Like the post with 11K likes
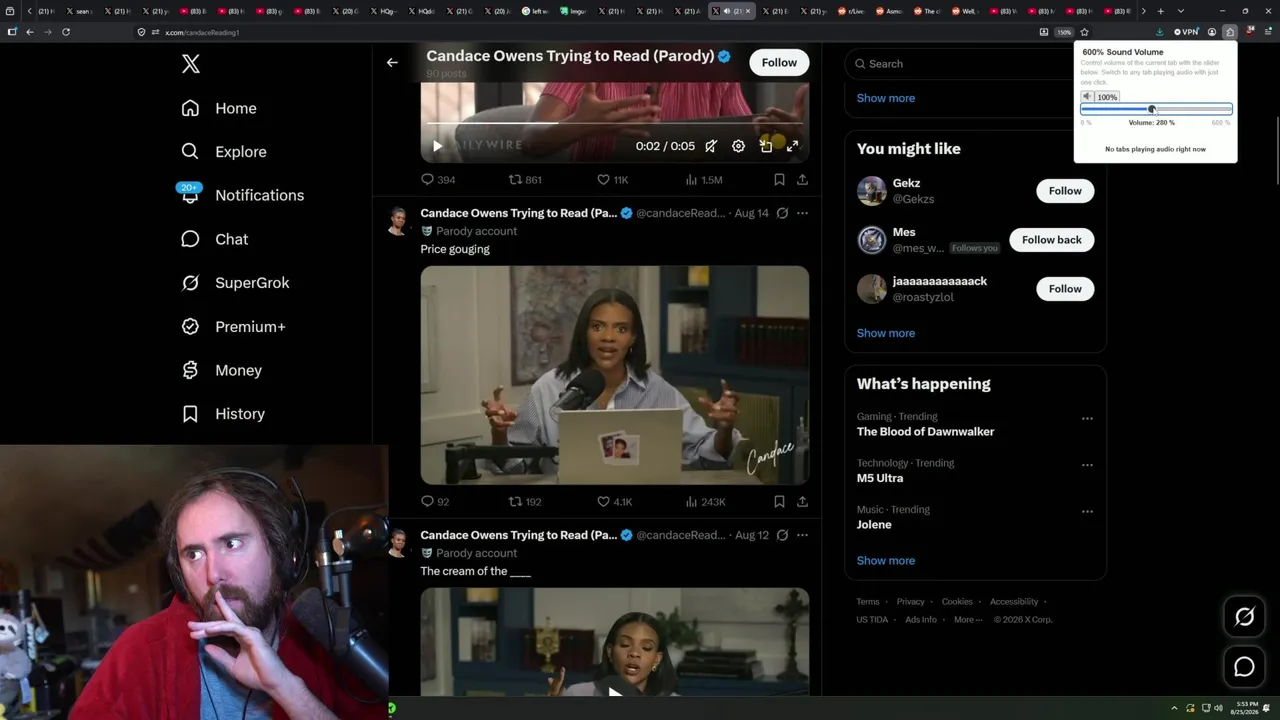Viewport: 1280px width, 720px height. 612,180
